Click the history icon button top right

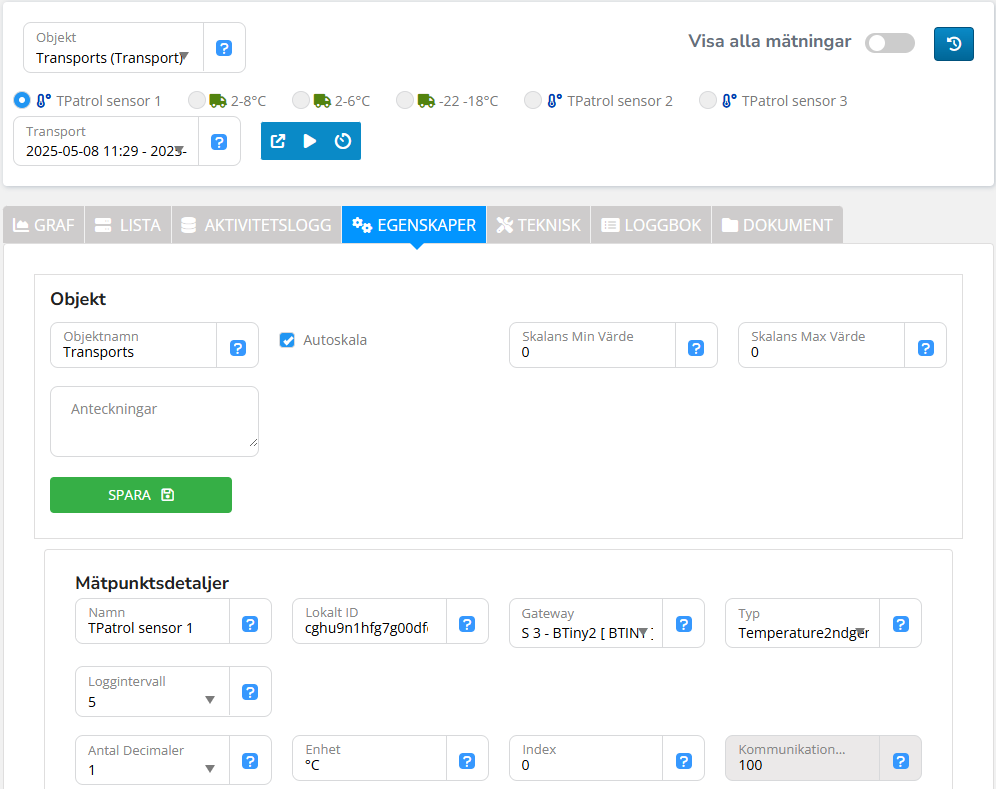point(954,44)
